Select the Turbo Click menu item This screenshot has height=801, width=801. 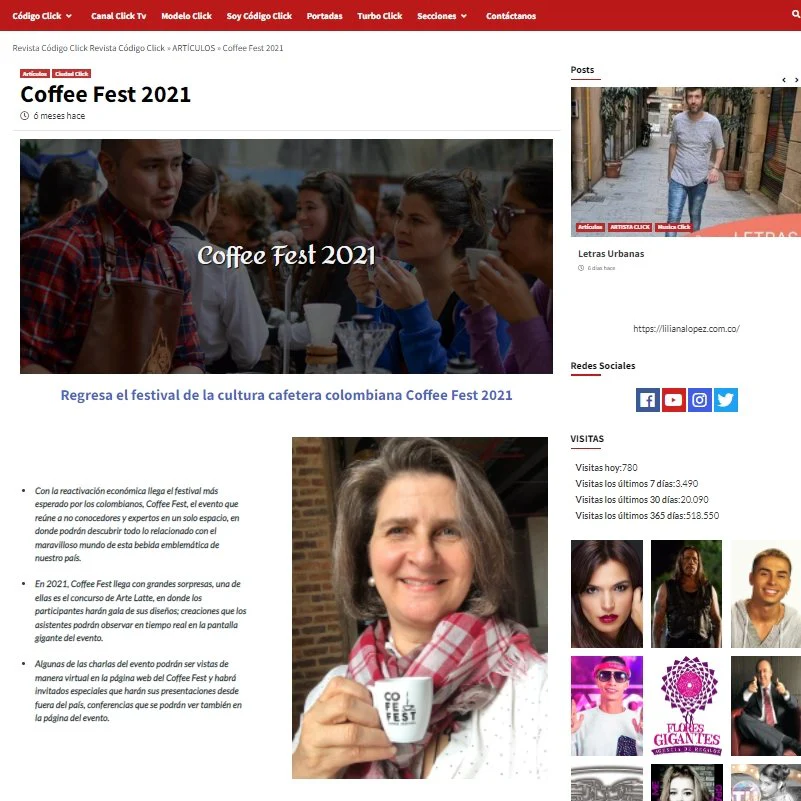pos(380,16)
